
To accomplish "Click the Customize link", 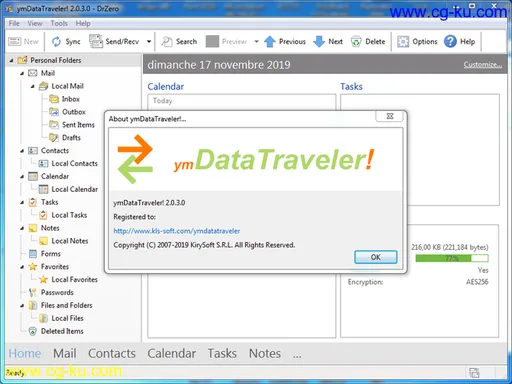I will pyautogui.click(x=482, y=65).
